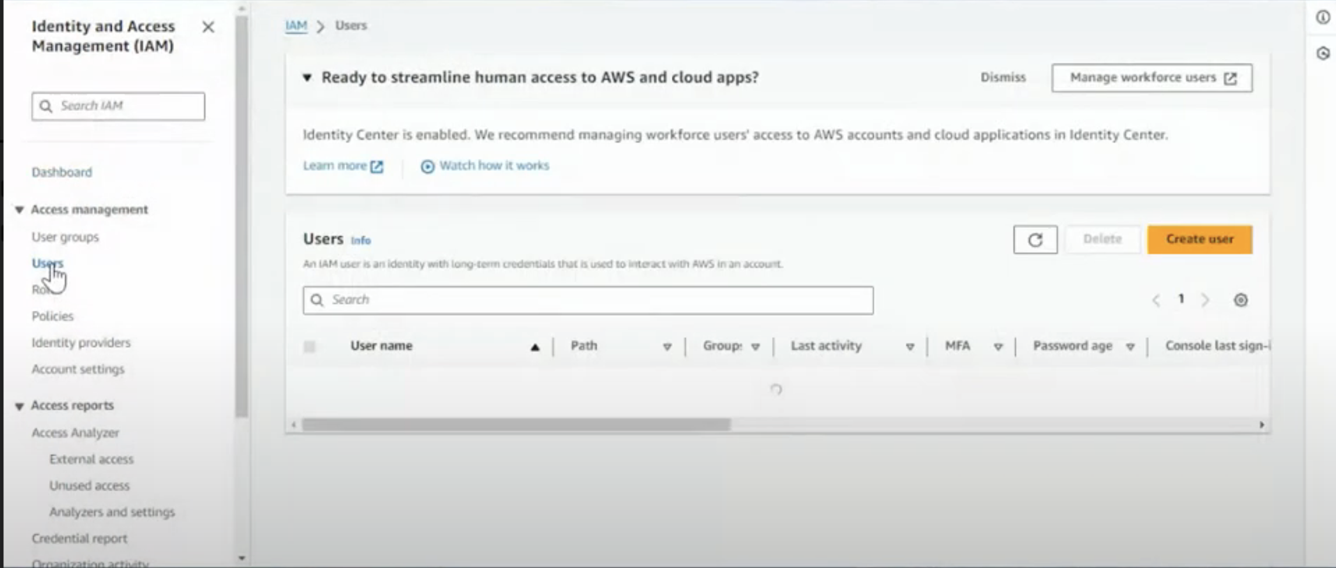This screenshot has height=568, width=1336.
Task: Click the table horizontal scrollbar
Action: click(516, 425)
